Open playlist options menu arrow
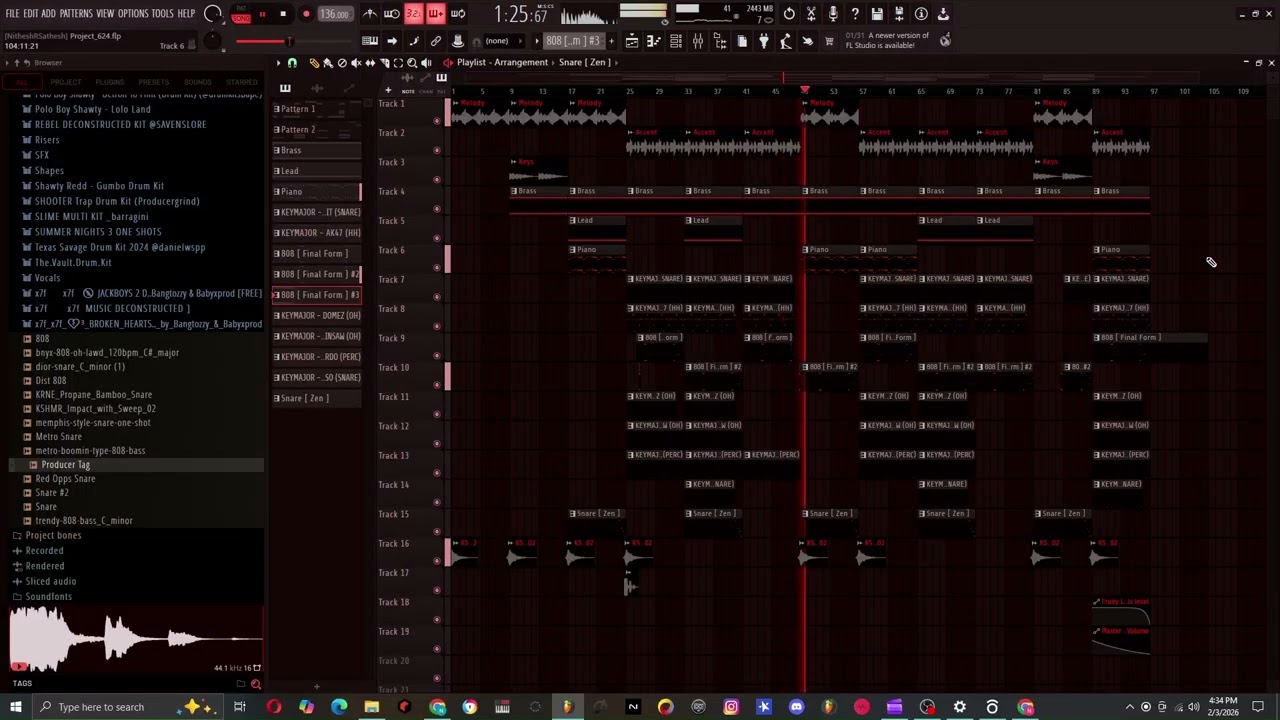This screenshot has width=1280, height=720. [x=278, y=62]
